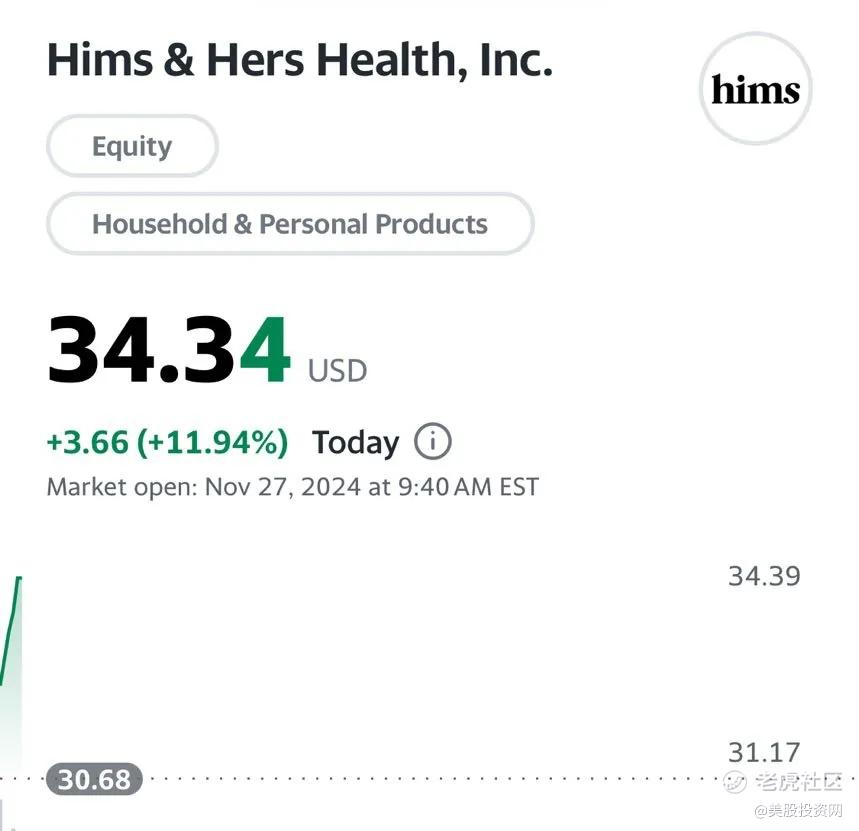This screenshot has width=859, height=831.
Task: Click the Market open timestamp text
Action: pos(292,488)
